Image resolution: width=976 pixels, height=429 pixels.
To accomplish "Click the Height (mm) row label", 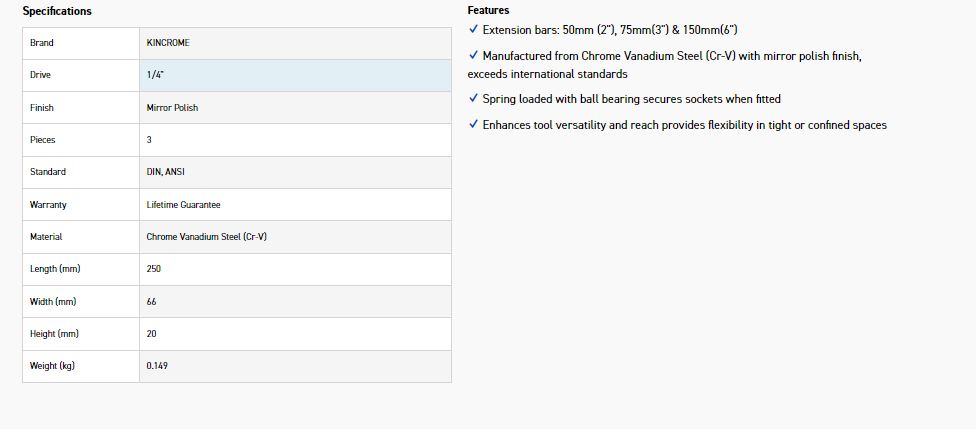I will (54, 334).
